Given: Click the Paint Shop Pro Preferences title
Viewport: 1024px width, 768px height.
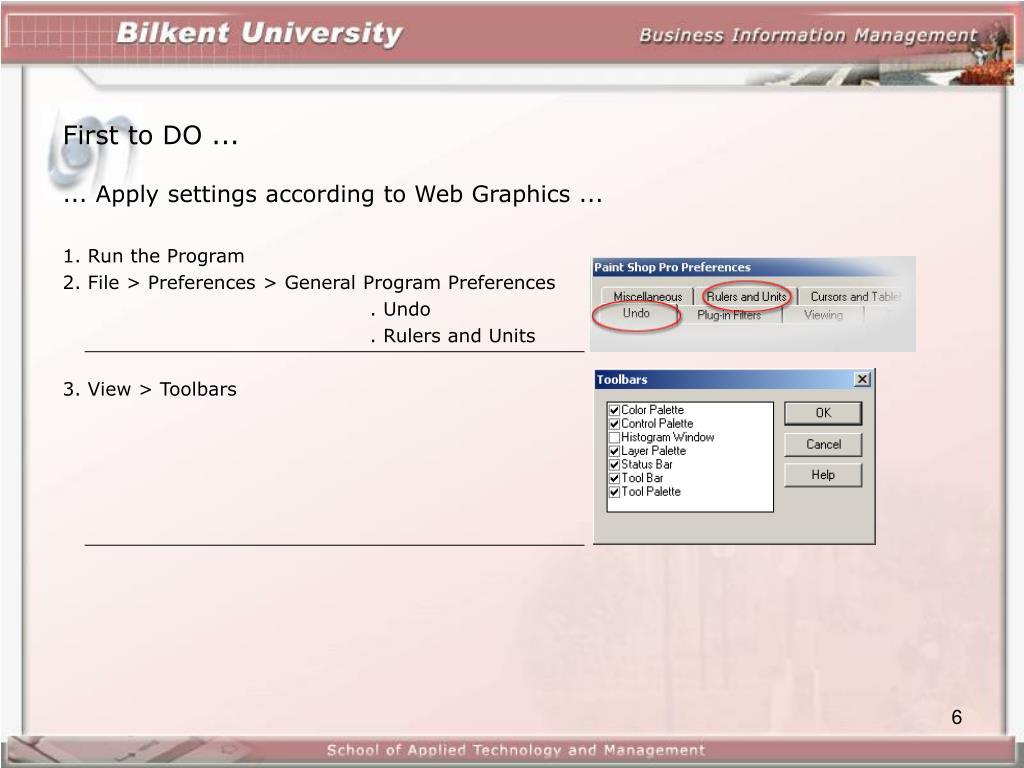Looking at the screenshot, I should pyautogui.click(x=672, y=267).
